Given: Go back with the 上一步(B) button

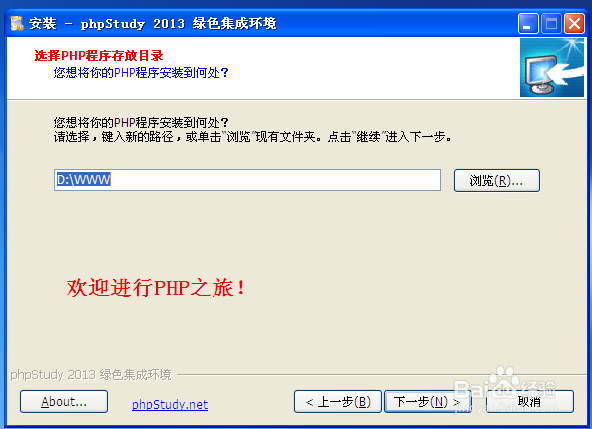Looking at the screenshot, I should [338, 401].
